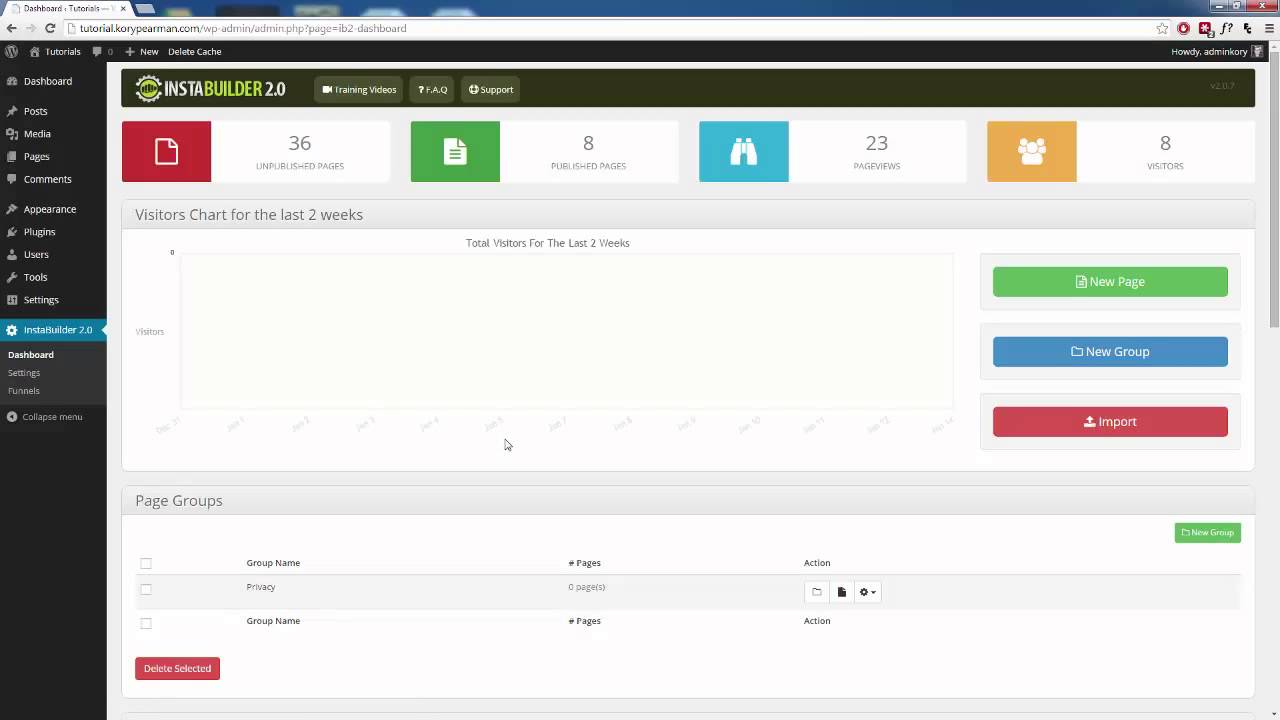Collapse the WordPress sidebar menu
This screenshot has width=1280, height=720.
45,417
